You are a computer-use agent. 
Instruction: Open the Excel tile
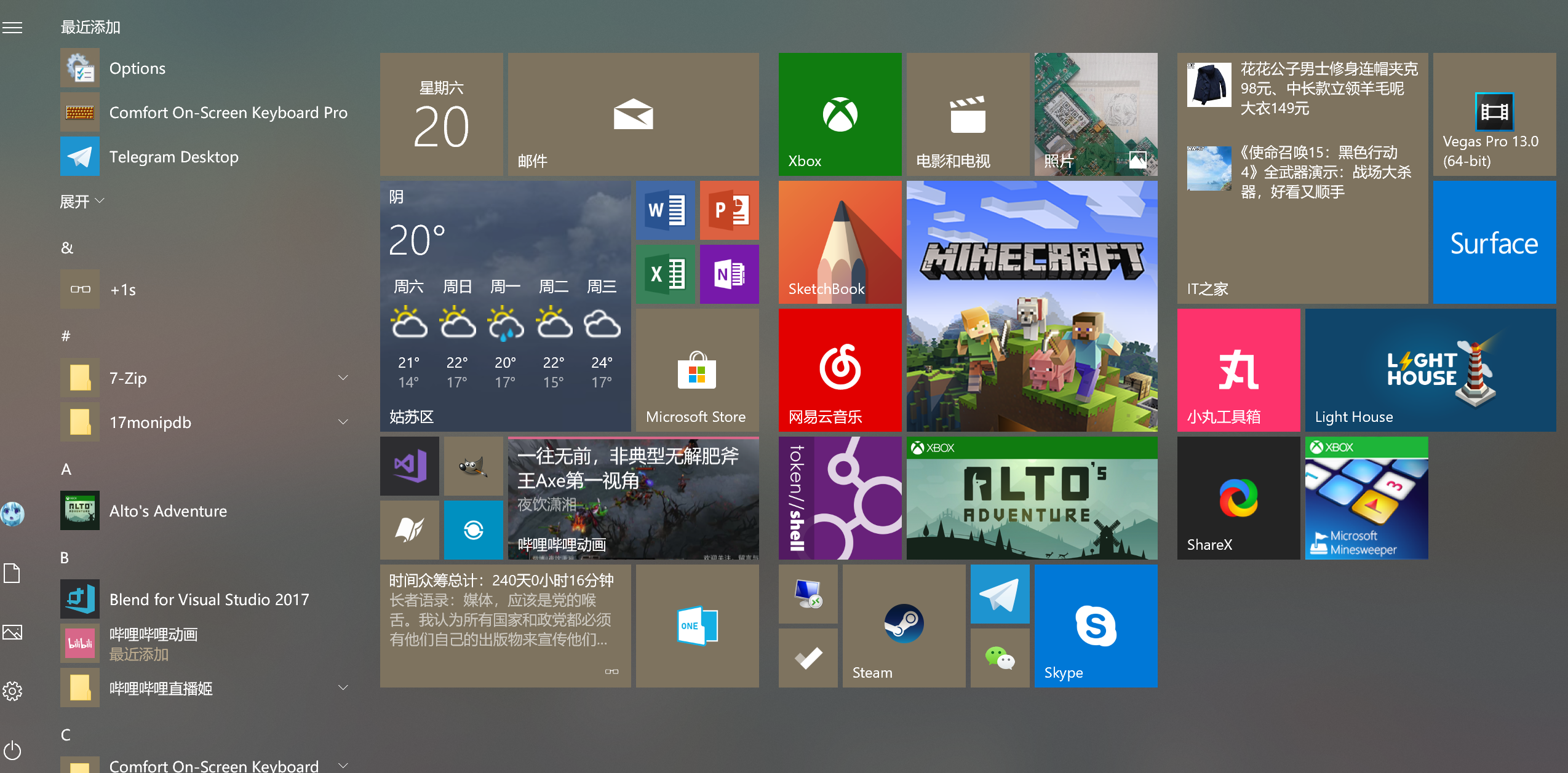pos(665,274)
